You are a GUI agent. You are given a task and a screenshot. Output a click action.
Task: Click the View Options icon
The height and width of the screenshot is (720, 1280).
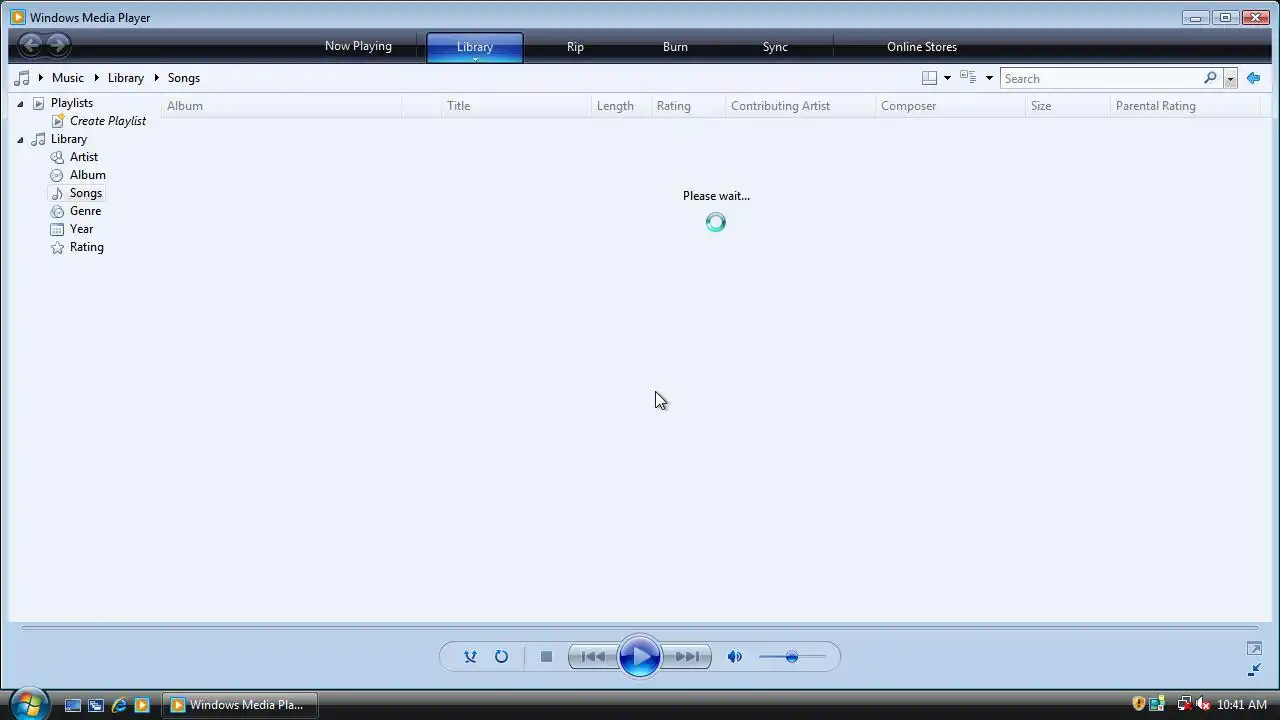(x=968, y=78)
